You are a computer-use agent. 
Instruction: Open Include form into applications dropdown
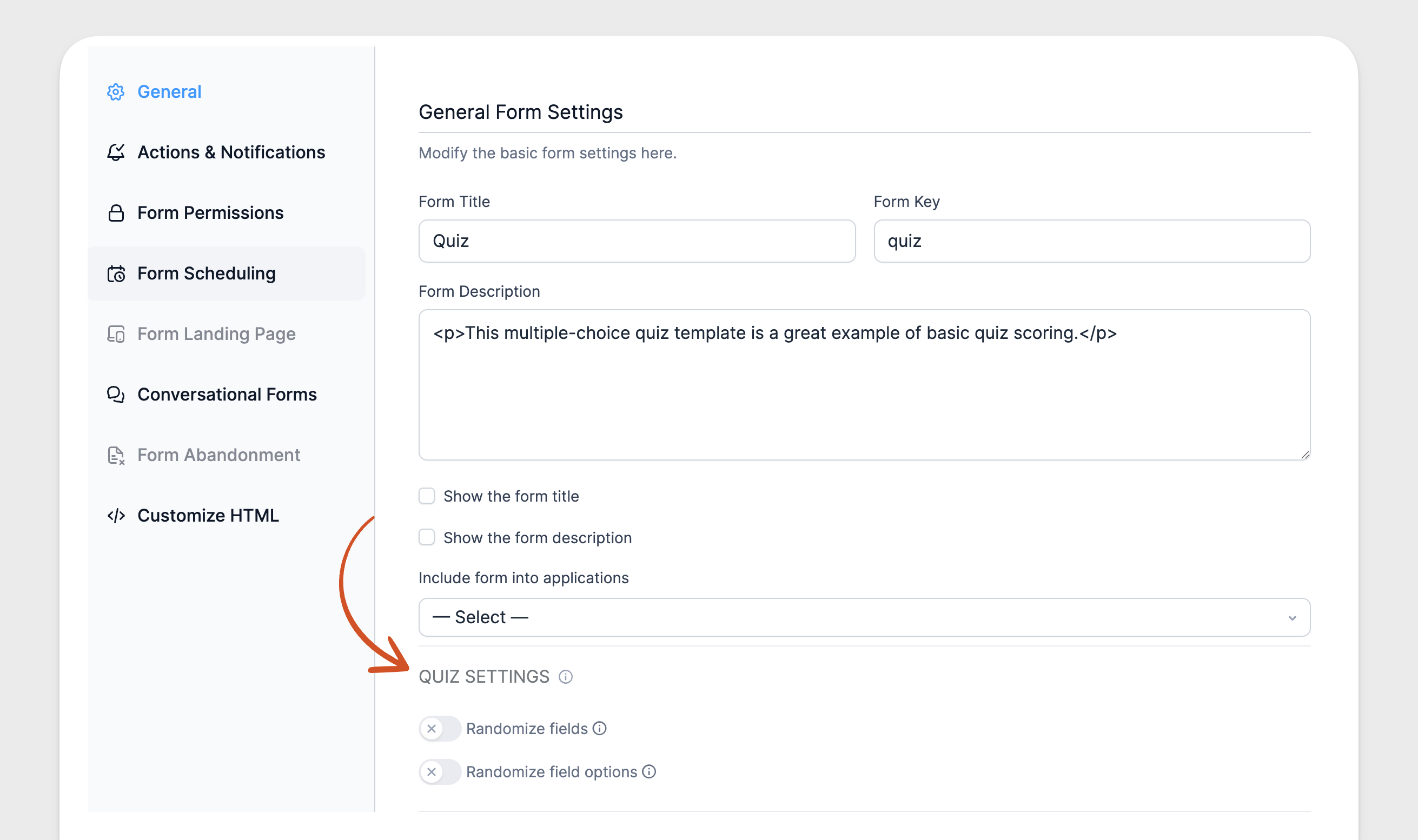click(x=864, y=617)
